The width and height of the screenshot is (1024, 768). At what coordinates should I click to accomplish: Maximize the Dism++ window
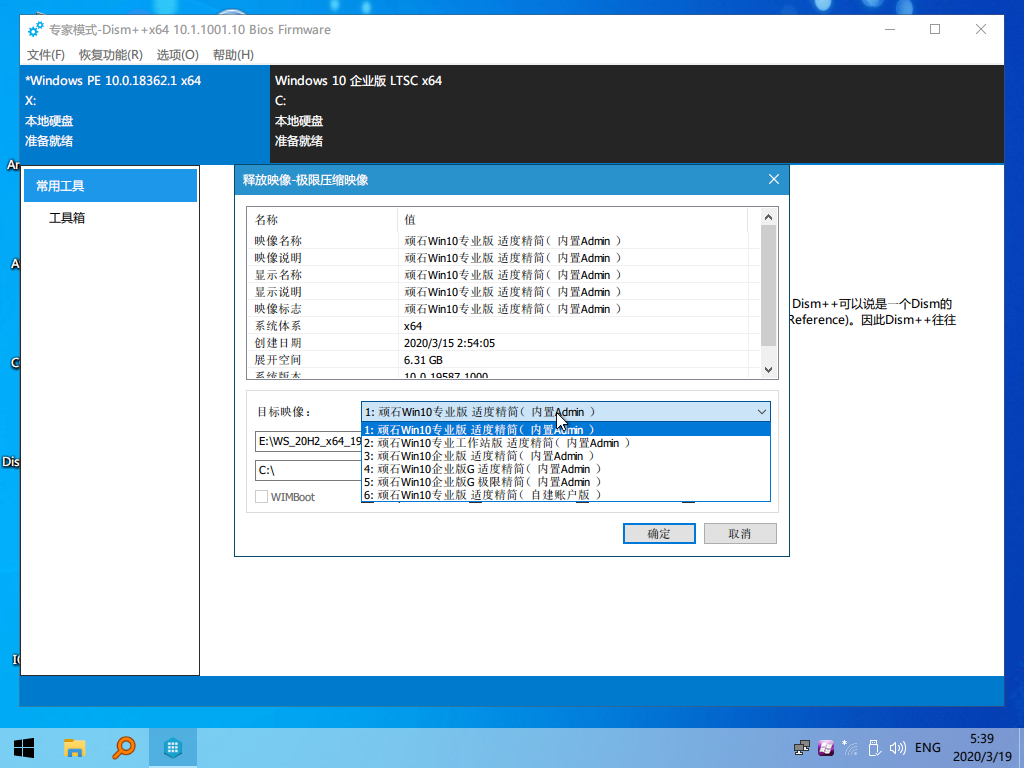tap(935, 29)
